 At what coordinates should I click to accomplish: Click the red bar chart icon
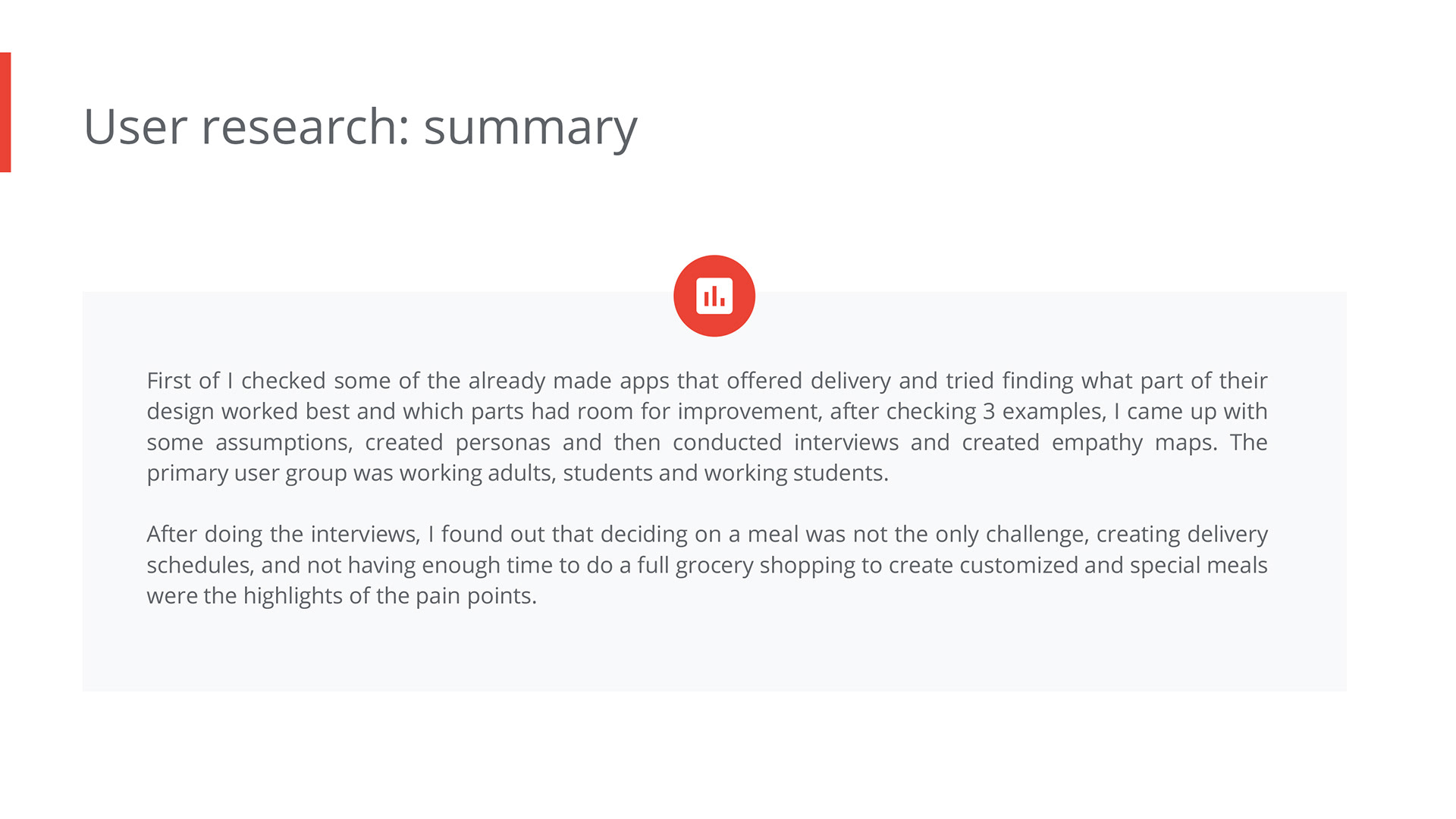point(714,296)
